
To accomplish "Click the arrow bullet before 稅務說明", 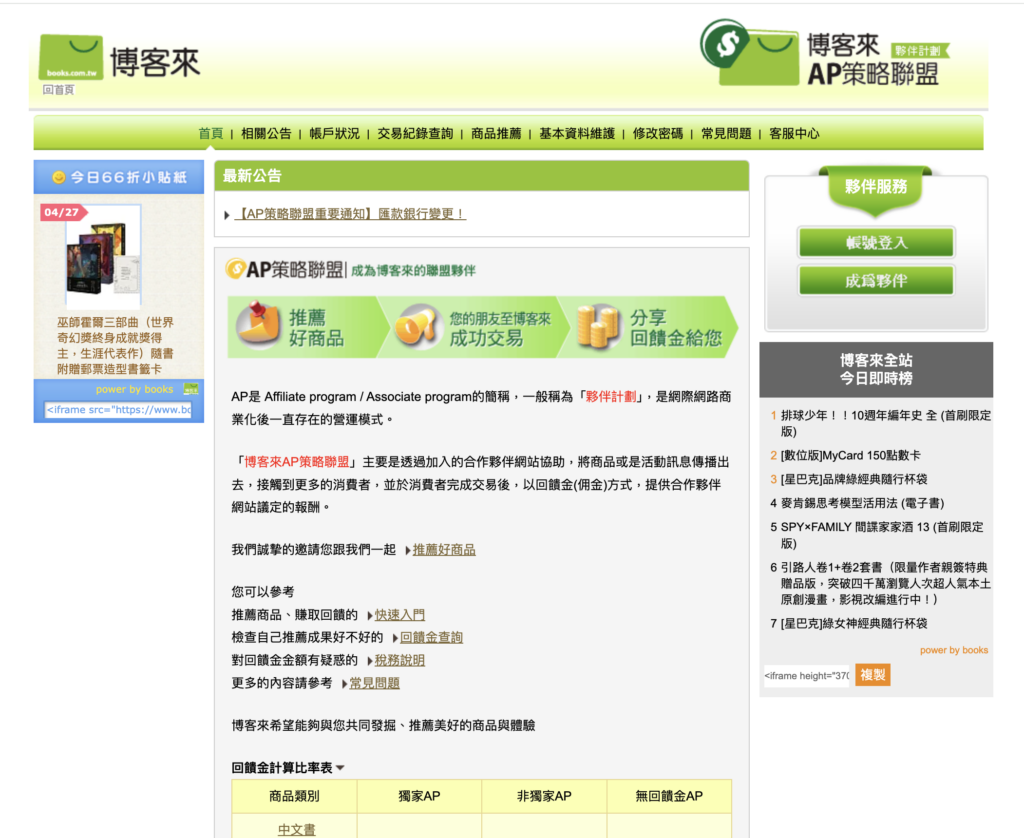I will [x=370, y=661].
